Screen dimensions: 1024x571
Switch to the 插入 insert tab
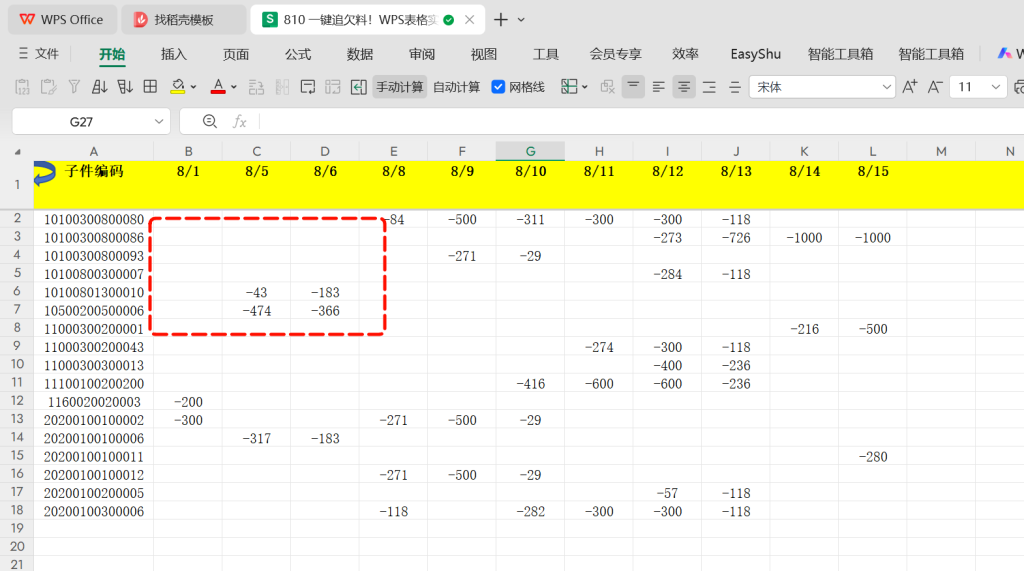(x=174, y=54)
